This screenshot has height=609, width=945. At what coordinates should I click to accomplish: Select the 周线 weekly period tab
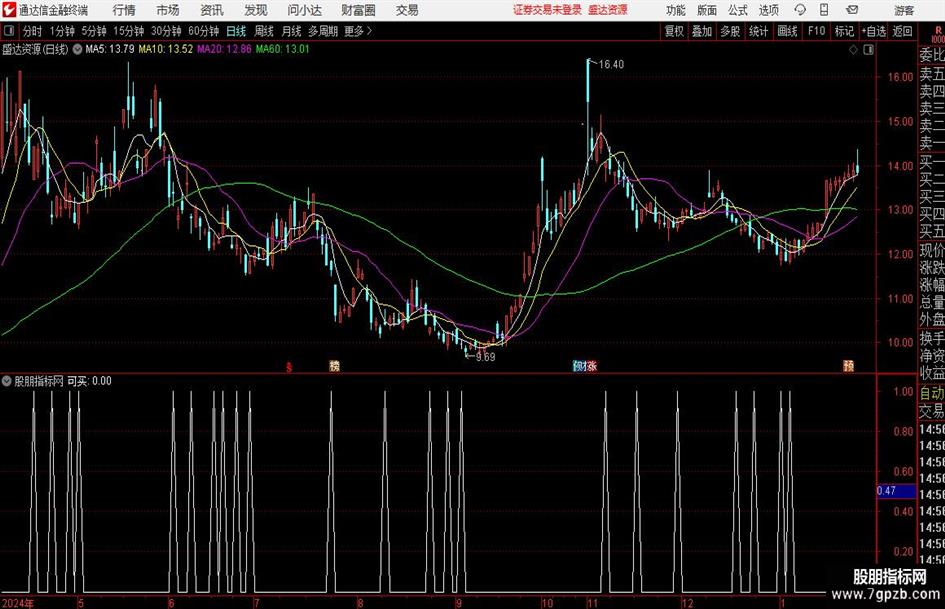[x=263, y=31]
